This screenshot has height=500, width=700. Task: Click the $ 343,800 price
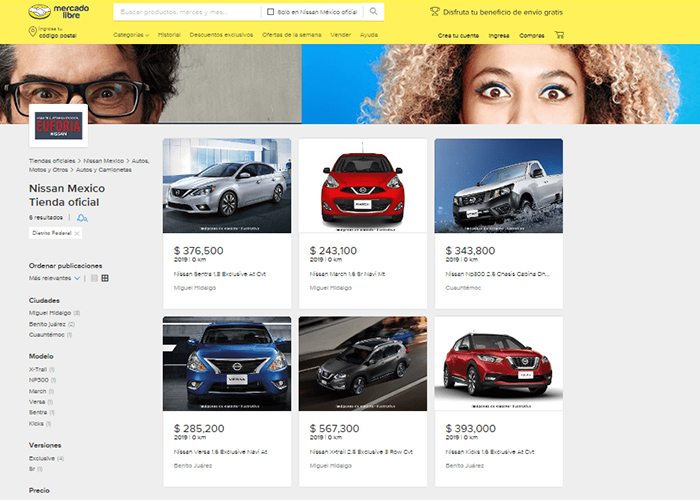pos(471,251)
